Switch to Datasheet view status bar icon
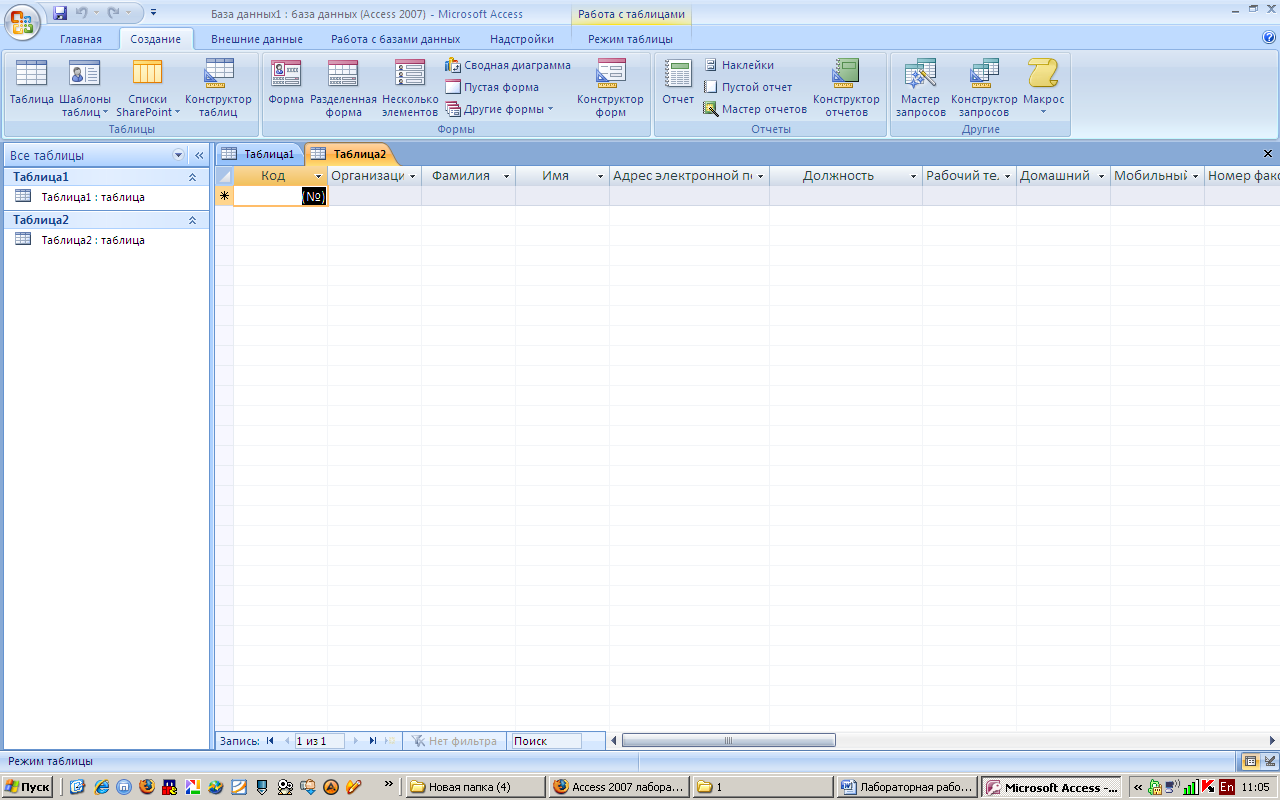This screenshot has height=800, width=1280. click(1250, 761)
